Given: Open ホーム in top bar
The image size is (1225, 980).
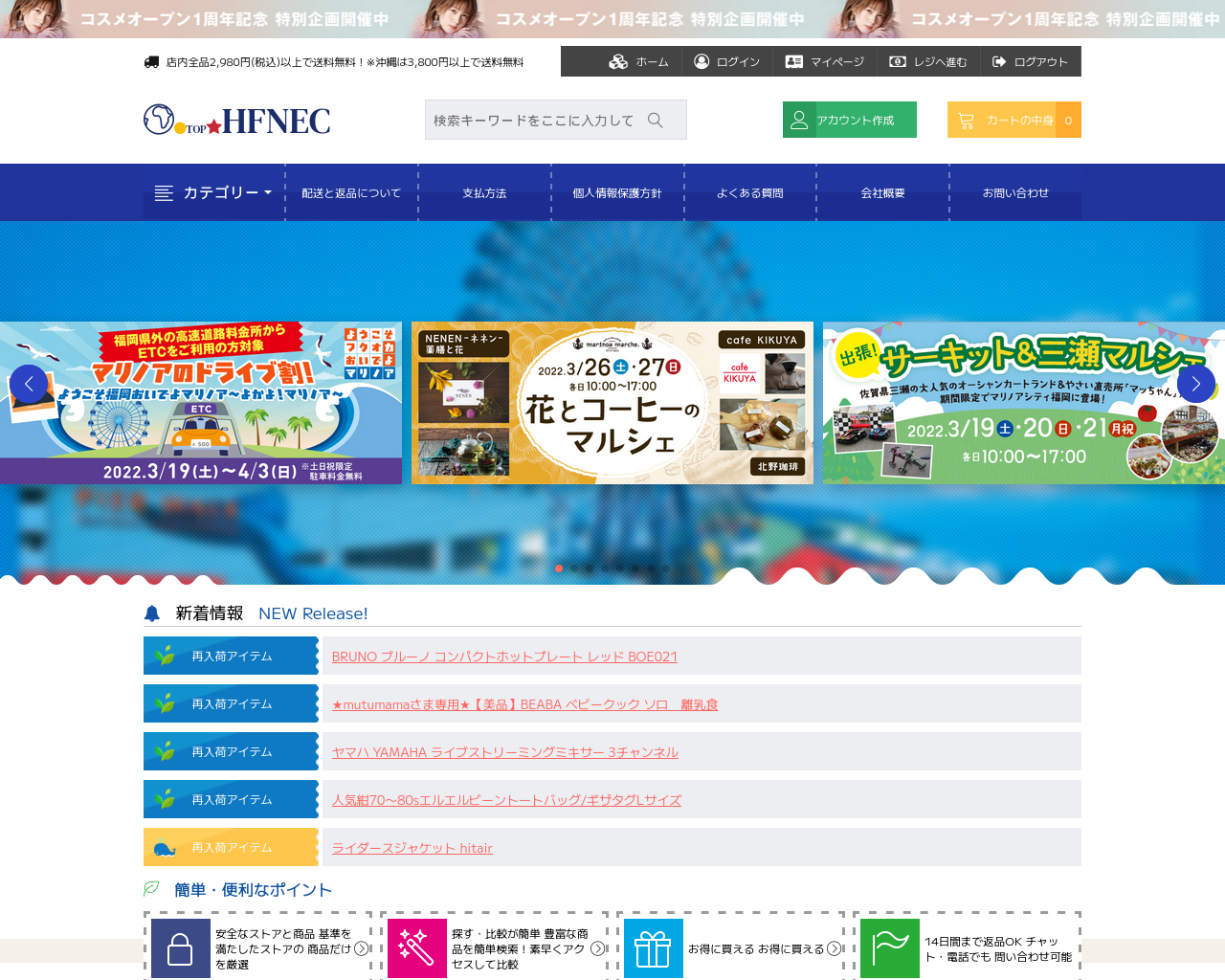Looking at the screenshot, I should (639, 61).
